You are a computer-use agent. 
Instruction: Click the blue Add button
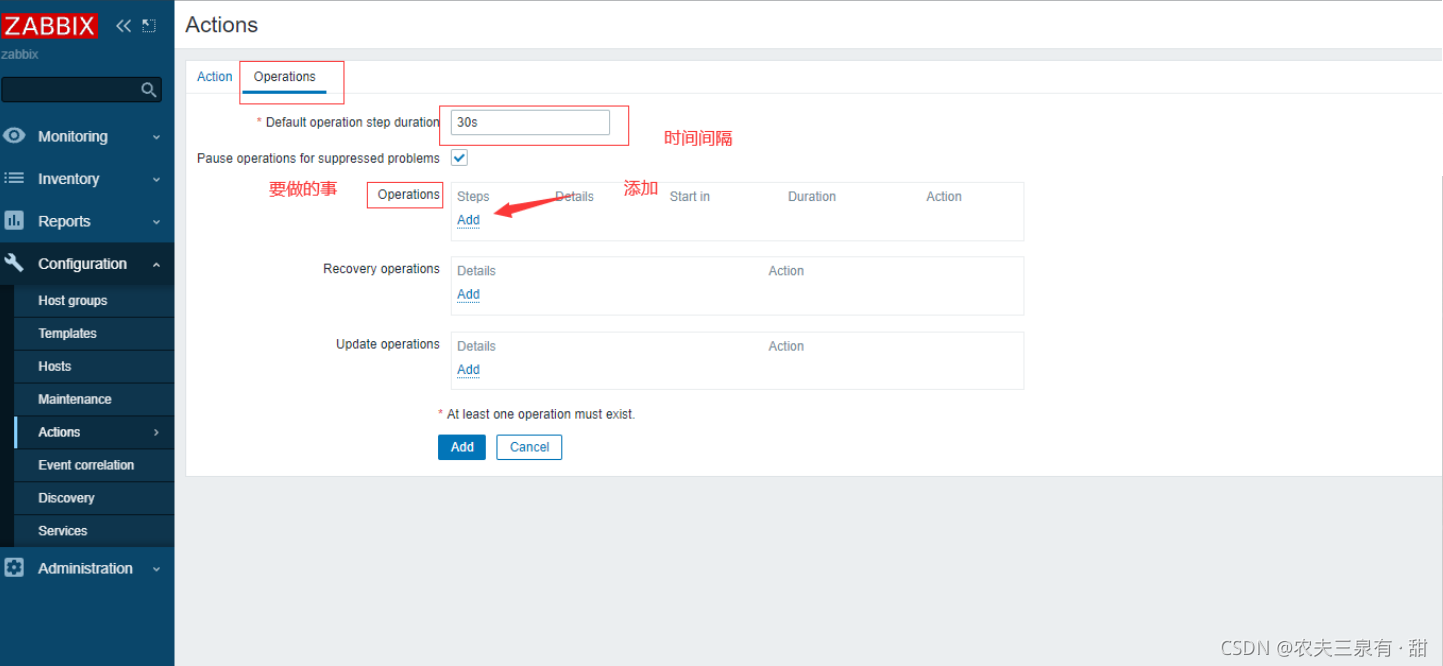[462, 447]
